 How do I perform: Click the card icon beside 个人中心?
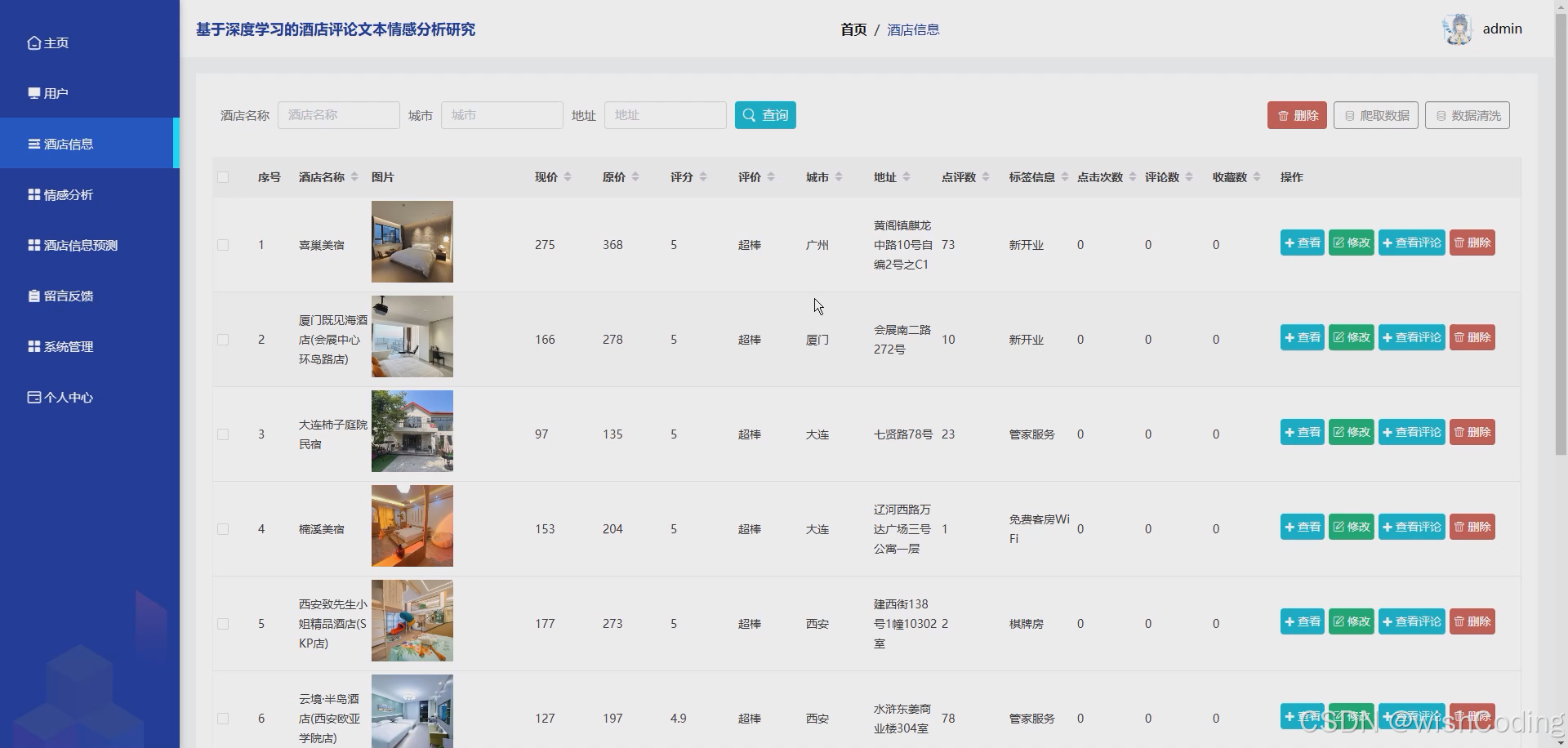click(x=33, y=397)
